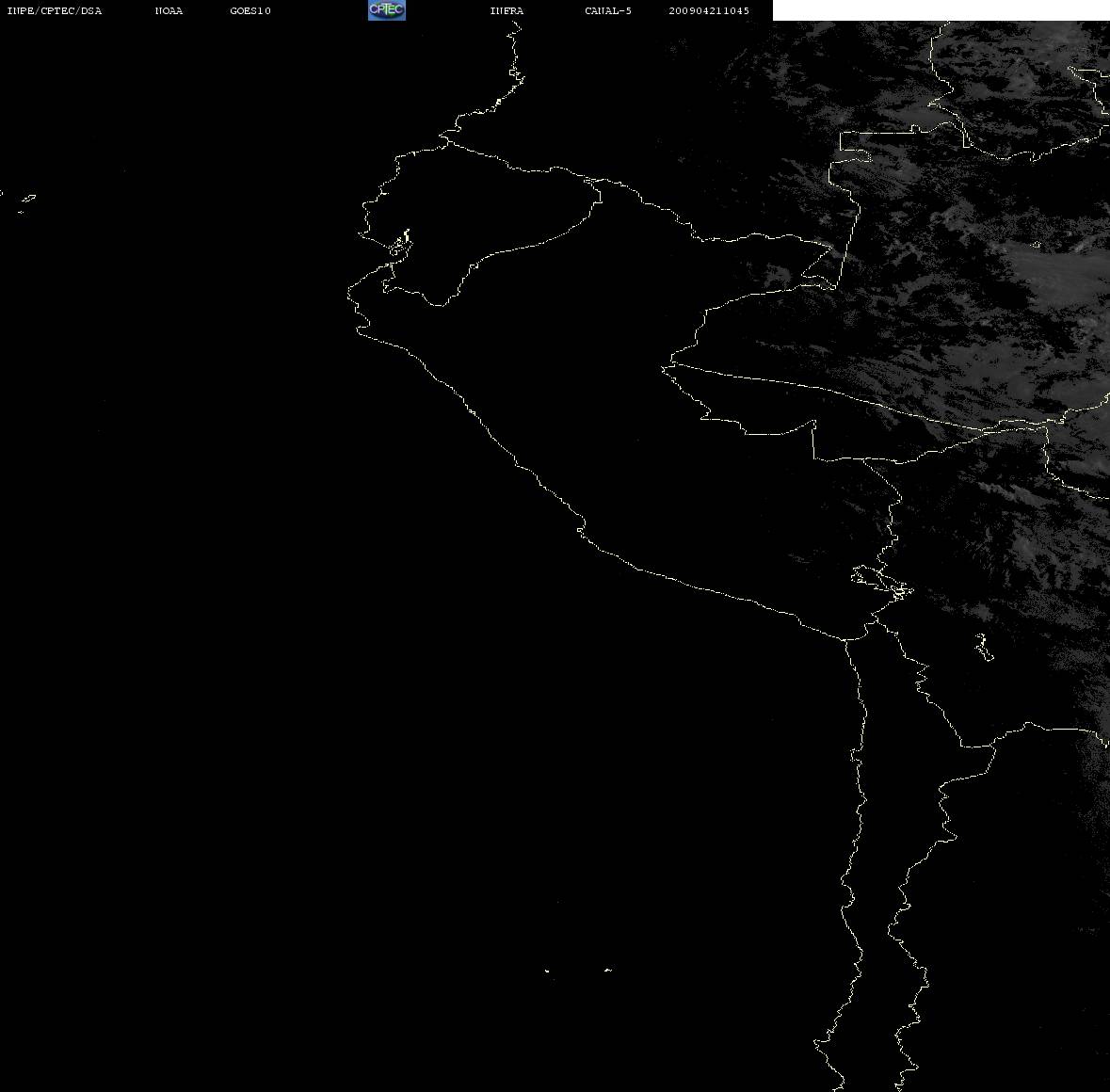Select the INPE/CPTEC/DSA header text
The height and width of the screenshot is (1092, 1110).
point(54,10)
